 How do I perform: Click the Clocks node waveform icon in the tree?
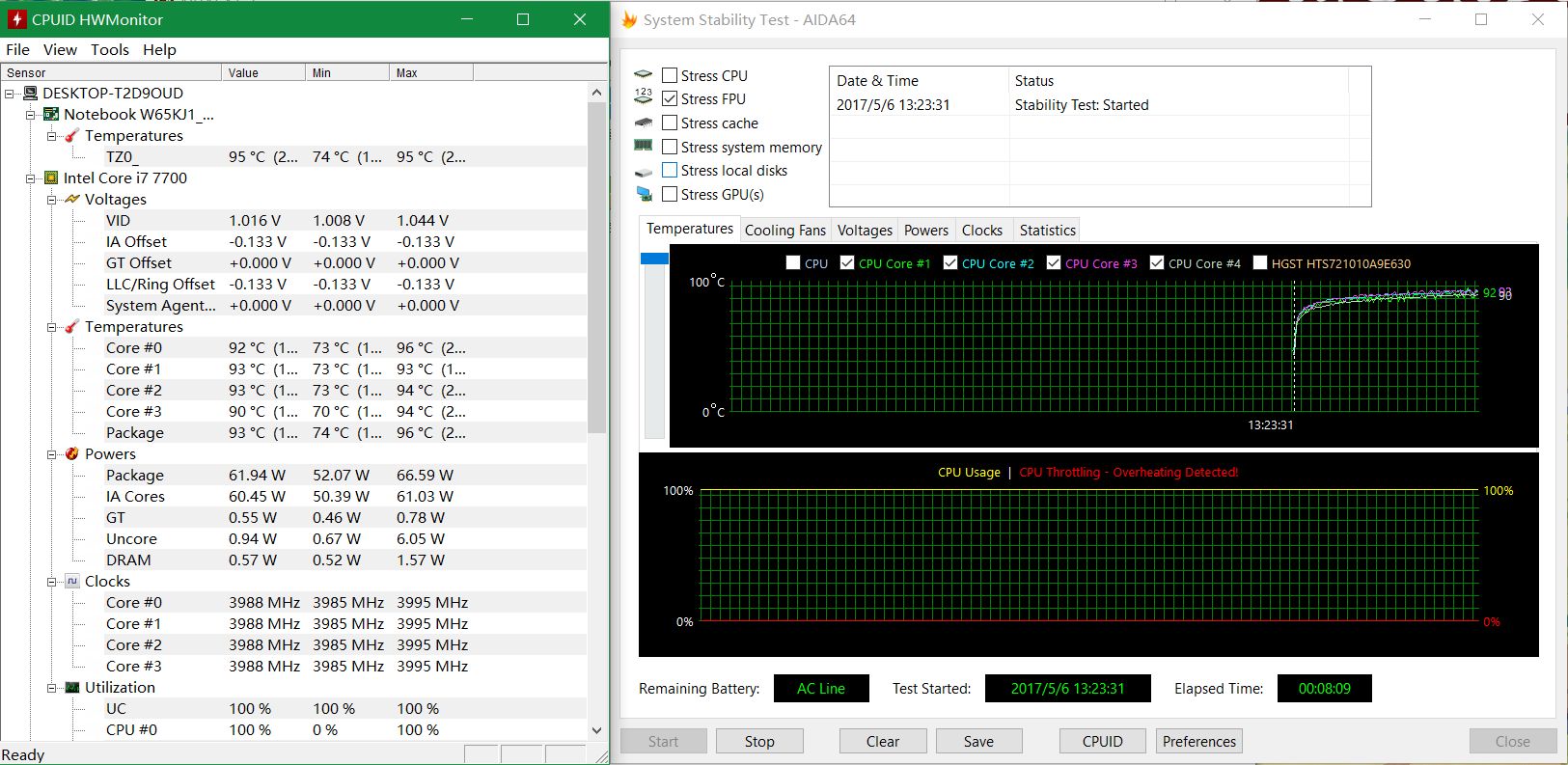pos(72,582)
